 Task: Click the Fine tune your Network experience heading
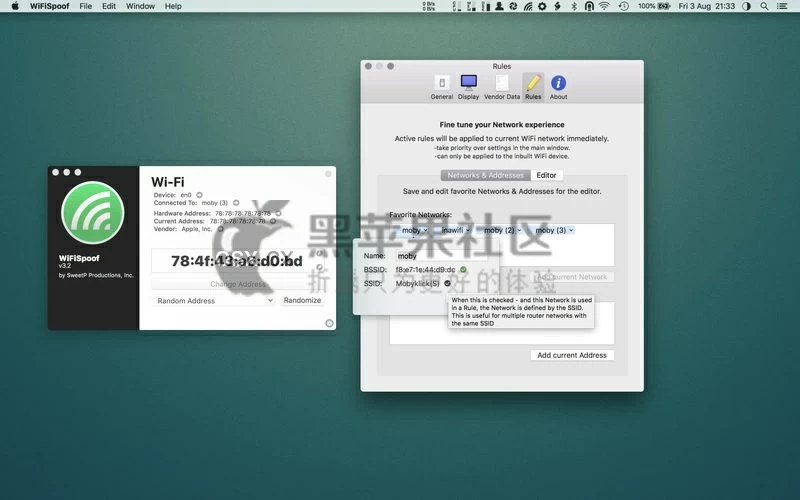click(502, 124)
